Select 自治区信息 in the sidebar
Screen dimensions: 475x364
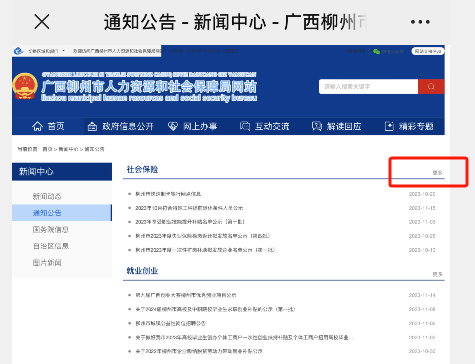pyautogui.click(x=51, y=246)
